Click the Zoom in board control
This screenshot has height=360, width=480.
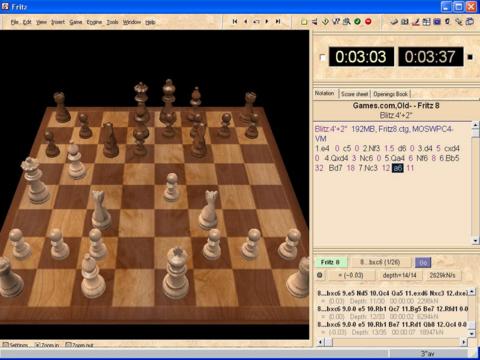[x=47, y=345]
